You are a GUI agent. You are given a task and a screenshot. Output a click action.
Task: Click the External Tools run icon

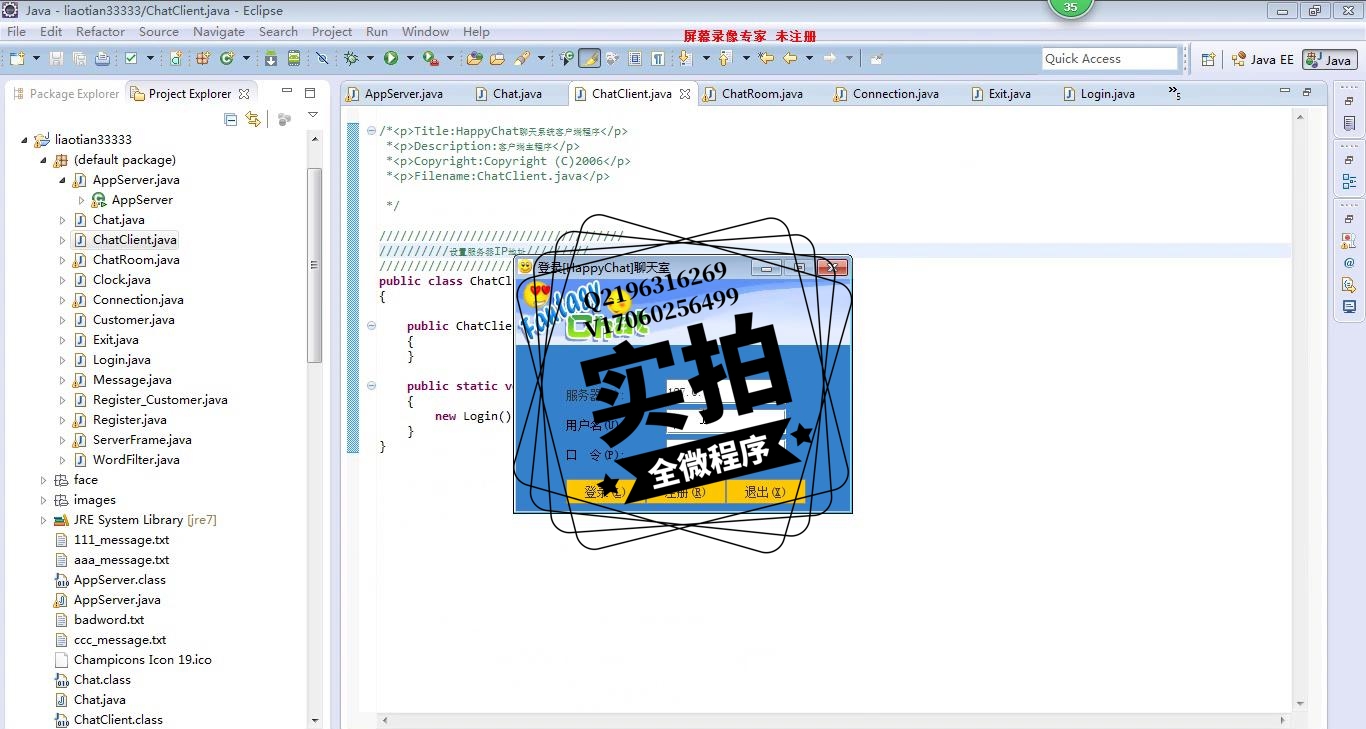tap(430, 59)
